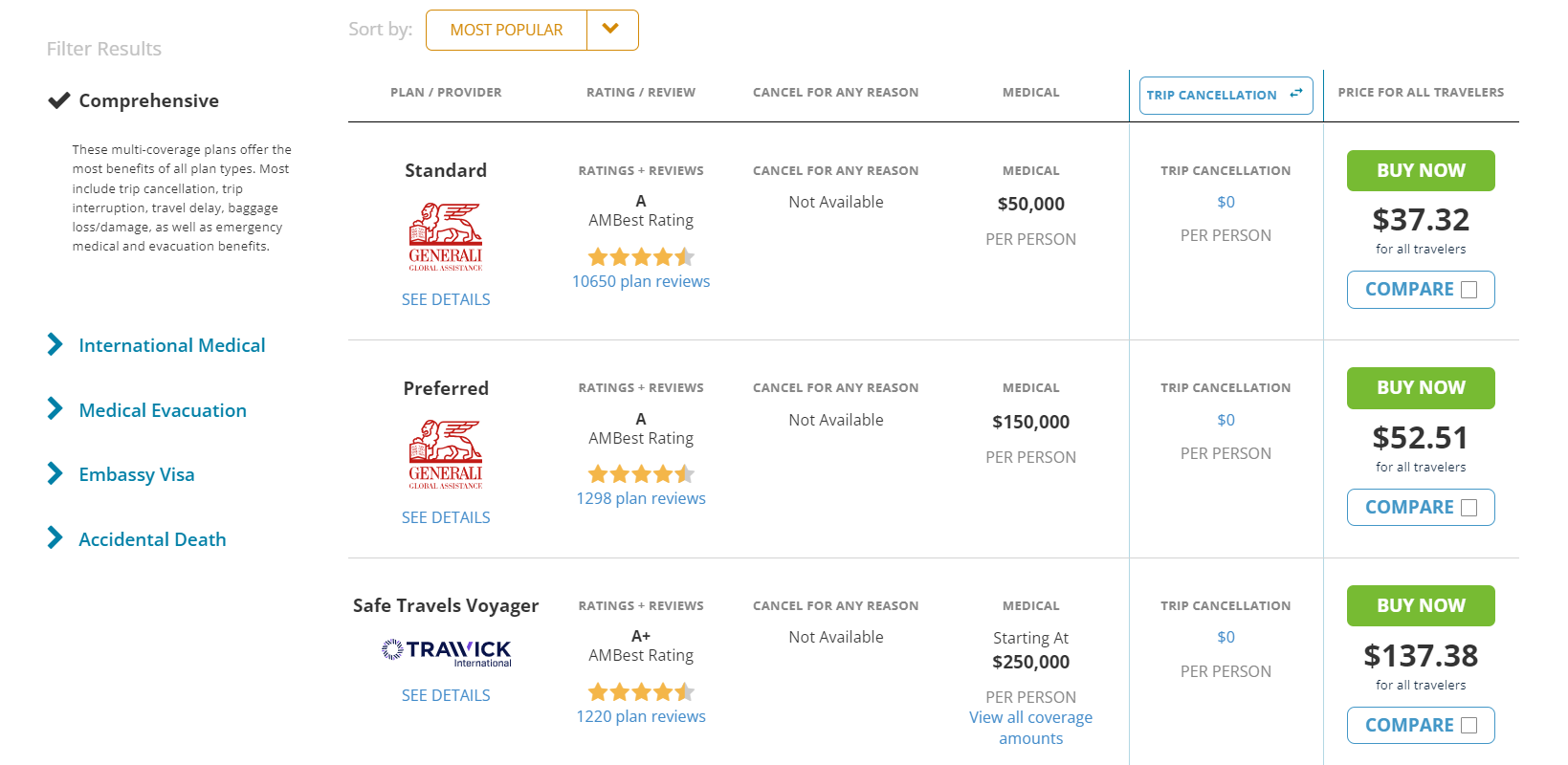
Task: Click BUY NOW for the Preferred plan
Action: click(1420, 388)
